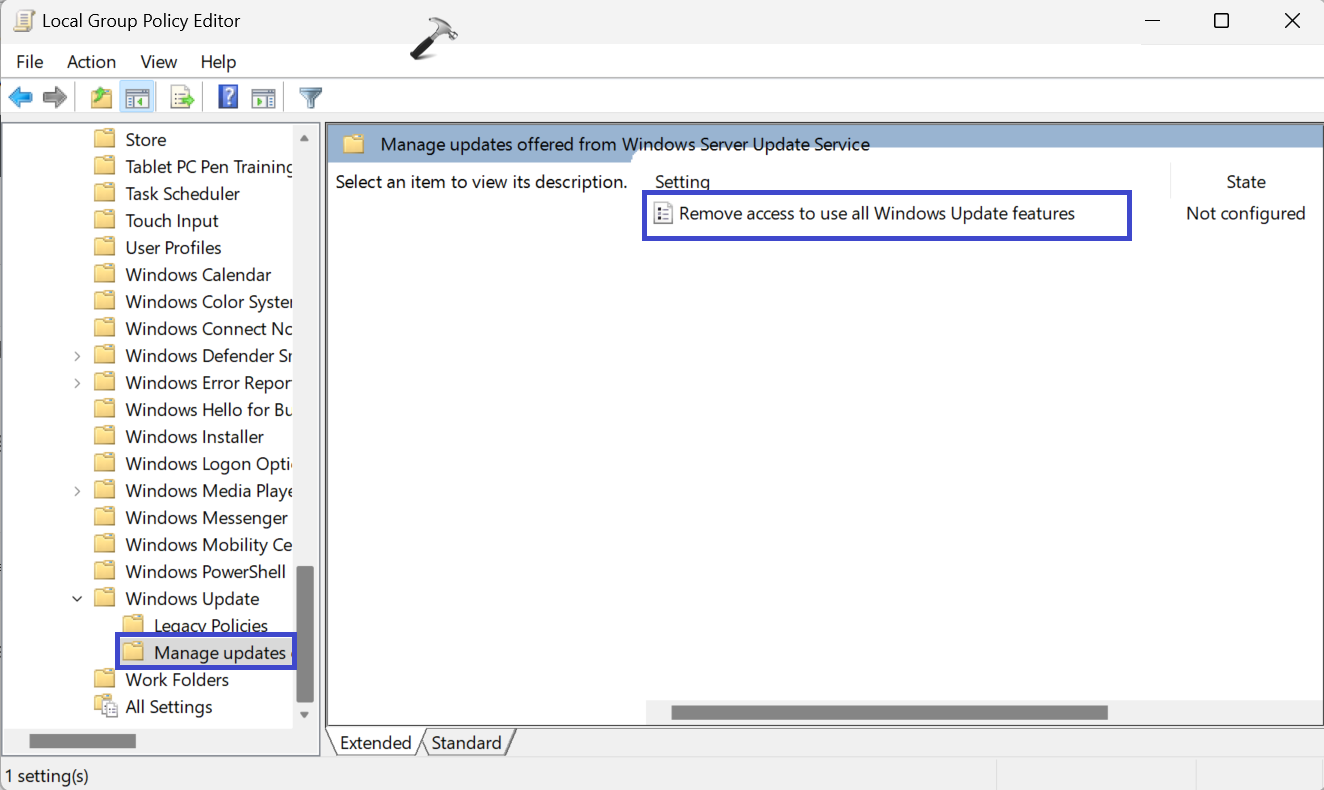Click the folder icon beside Work Folders
1324x790 pixels.
point(105,679)
